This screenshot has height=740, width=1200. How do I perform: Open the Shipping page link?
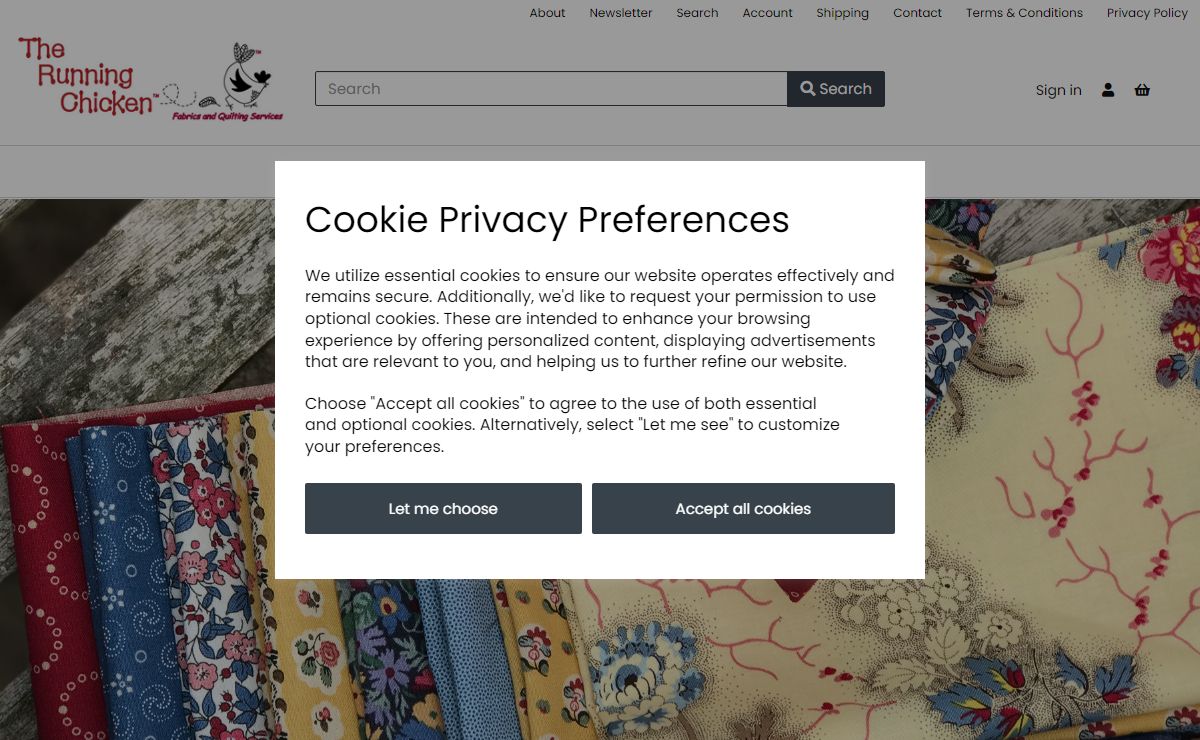tap(842, 13)
